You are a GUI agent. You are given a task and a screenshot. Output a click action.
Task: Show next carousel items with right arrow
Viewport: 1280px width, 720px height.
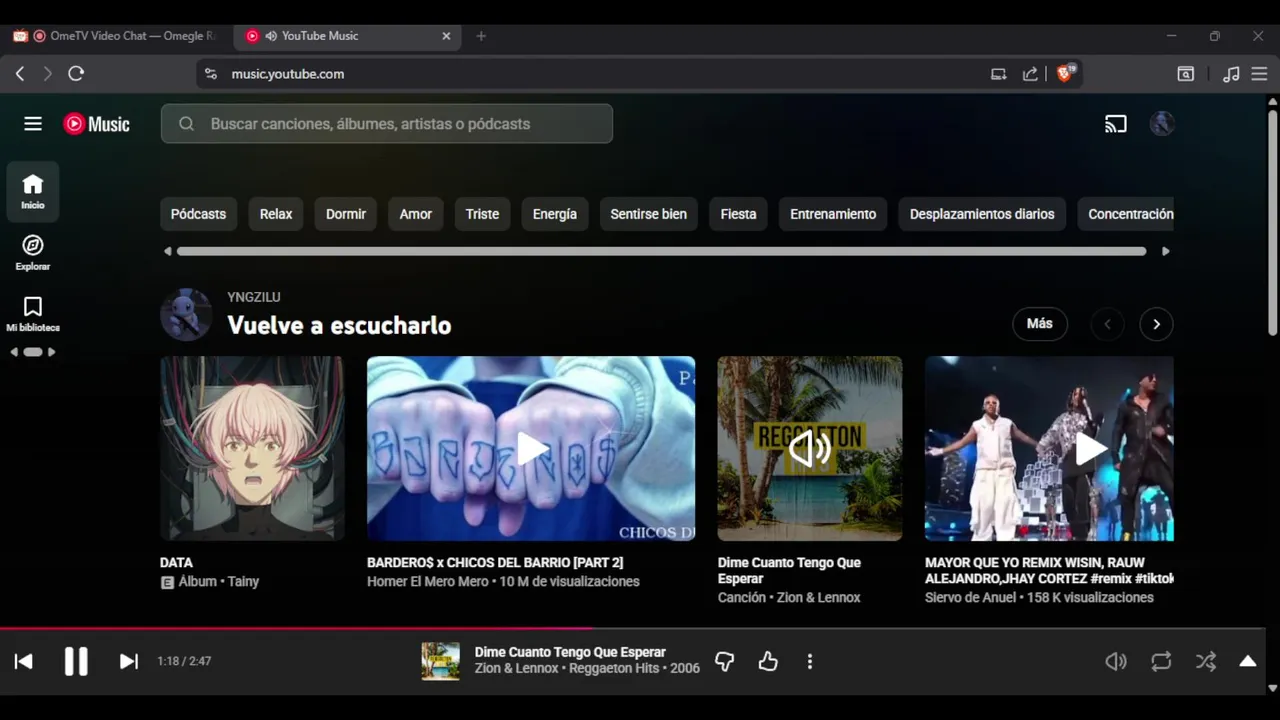[x=1156, y=324]
